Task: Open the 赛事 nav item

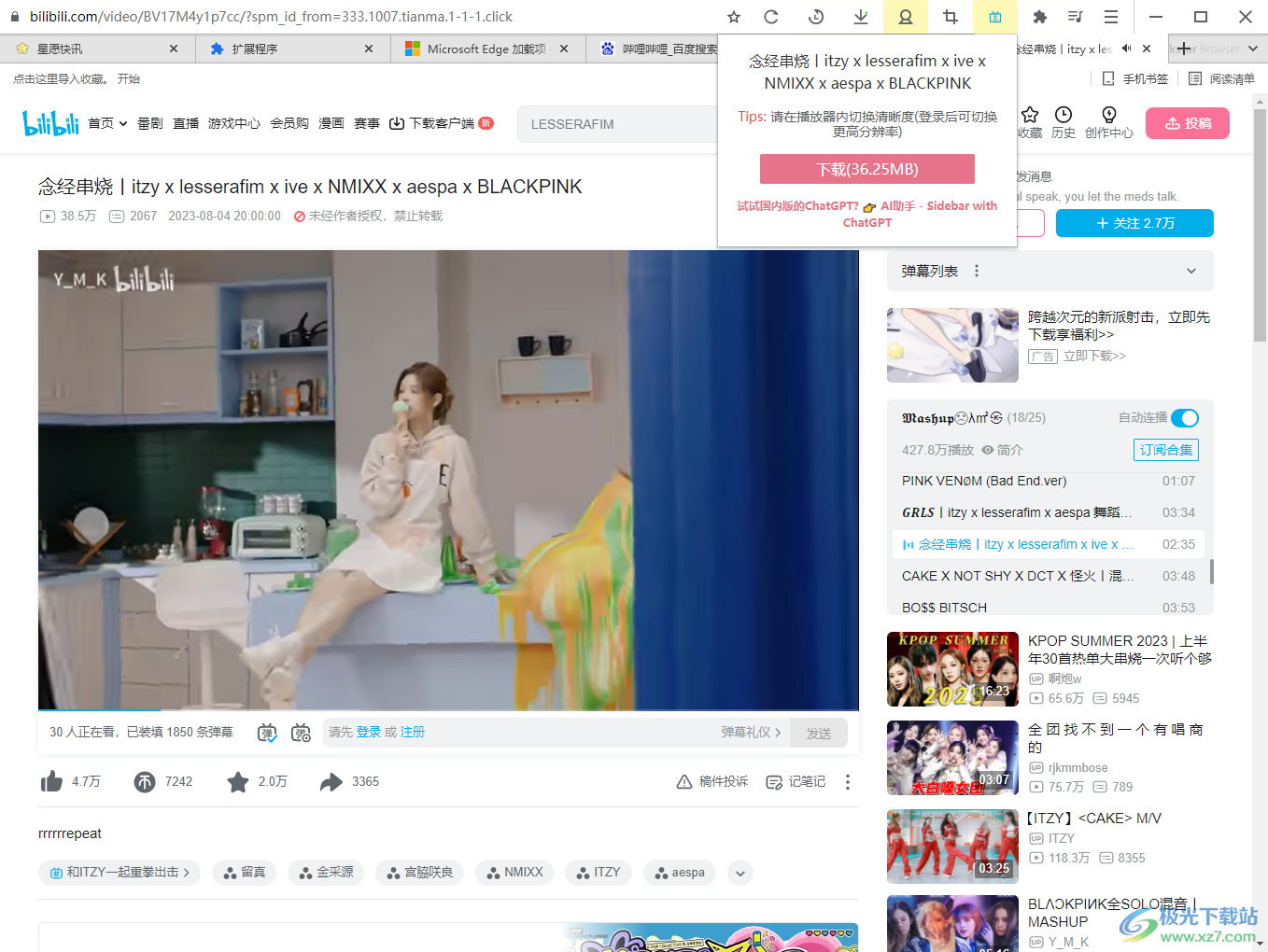Action: pyautogui.click(x=367, y=123)
